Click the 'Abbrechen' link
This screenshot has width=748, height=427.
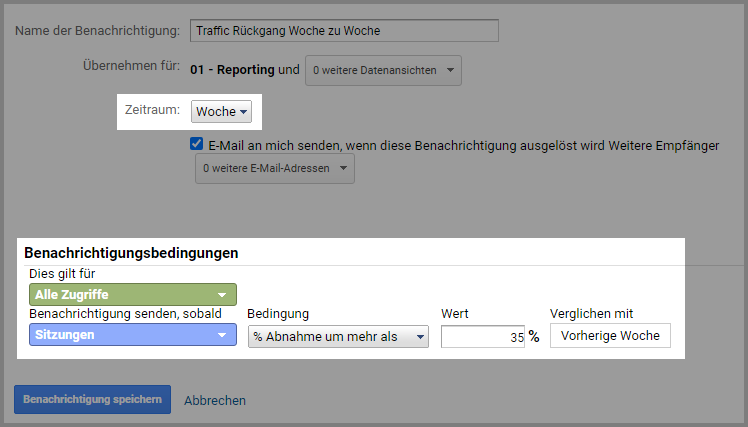coord(215,400)
